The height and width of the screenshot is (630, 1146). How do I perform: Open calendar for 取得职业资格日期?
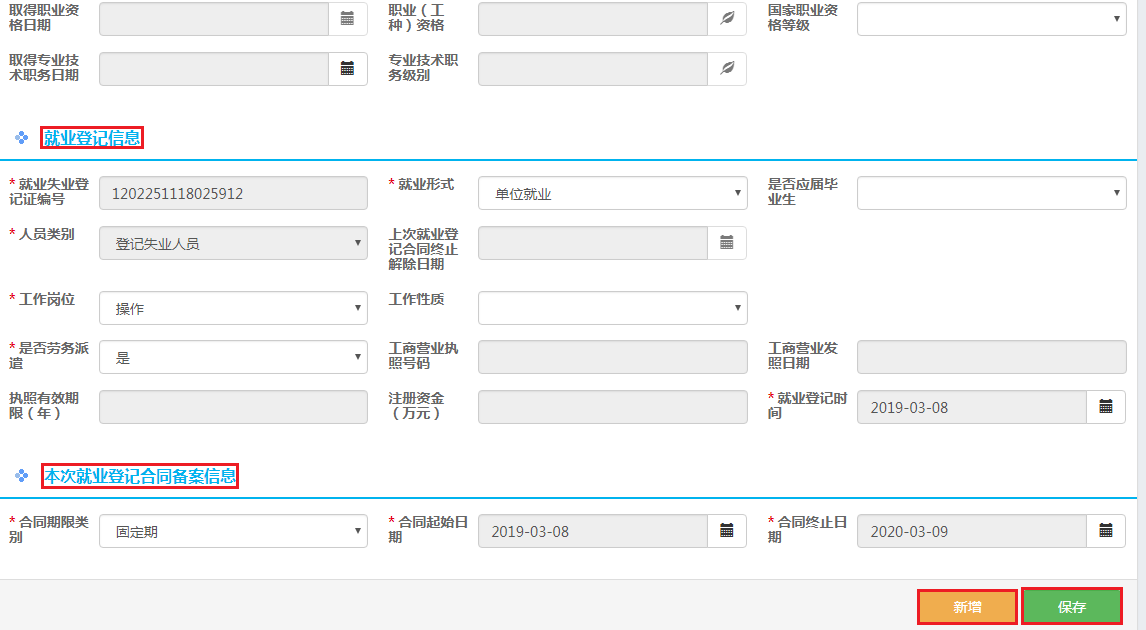[348, 19]
